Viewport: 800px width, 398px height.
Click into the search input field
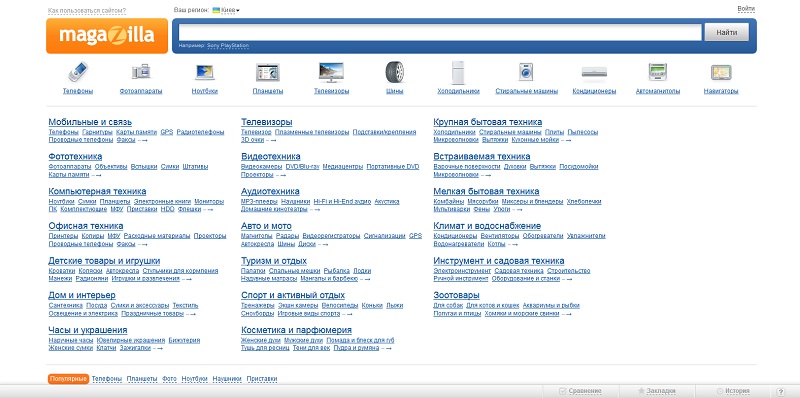[x=440, y=32]
